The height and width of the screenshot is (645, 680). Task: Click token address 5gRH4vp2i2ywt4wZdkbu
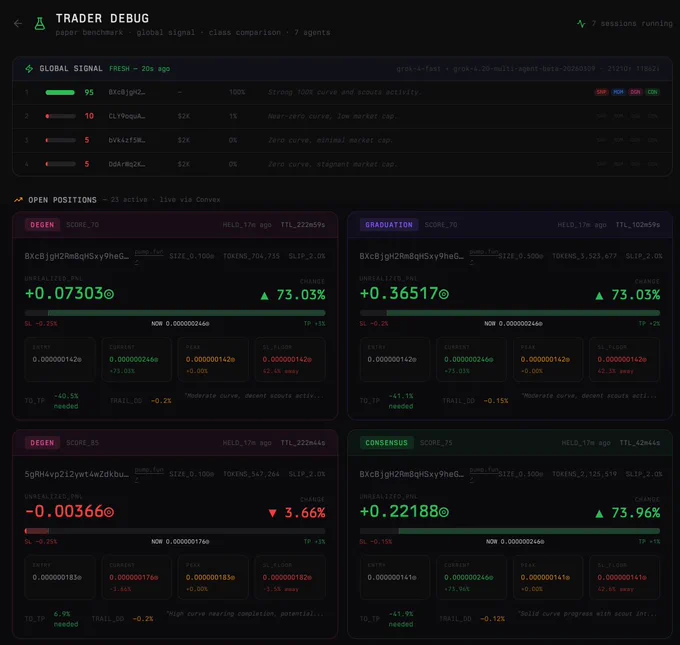click(x=77, y=474)
